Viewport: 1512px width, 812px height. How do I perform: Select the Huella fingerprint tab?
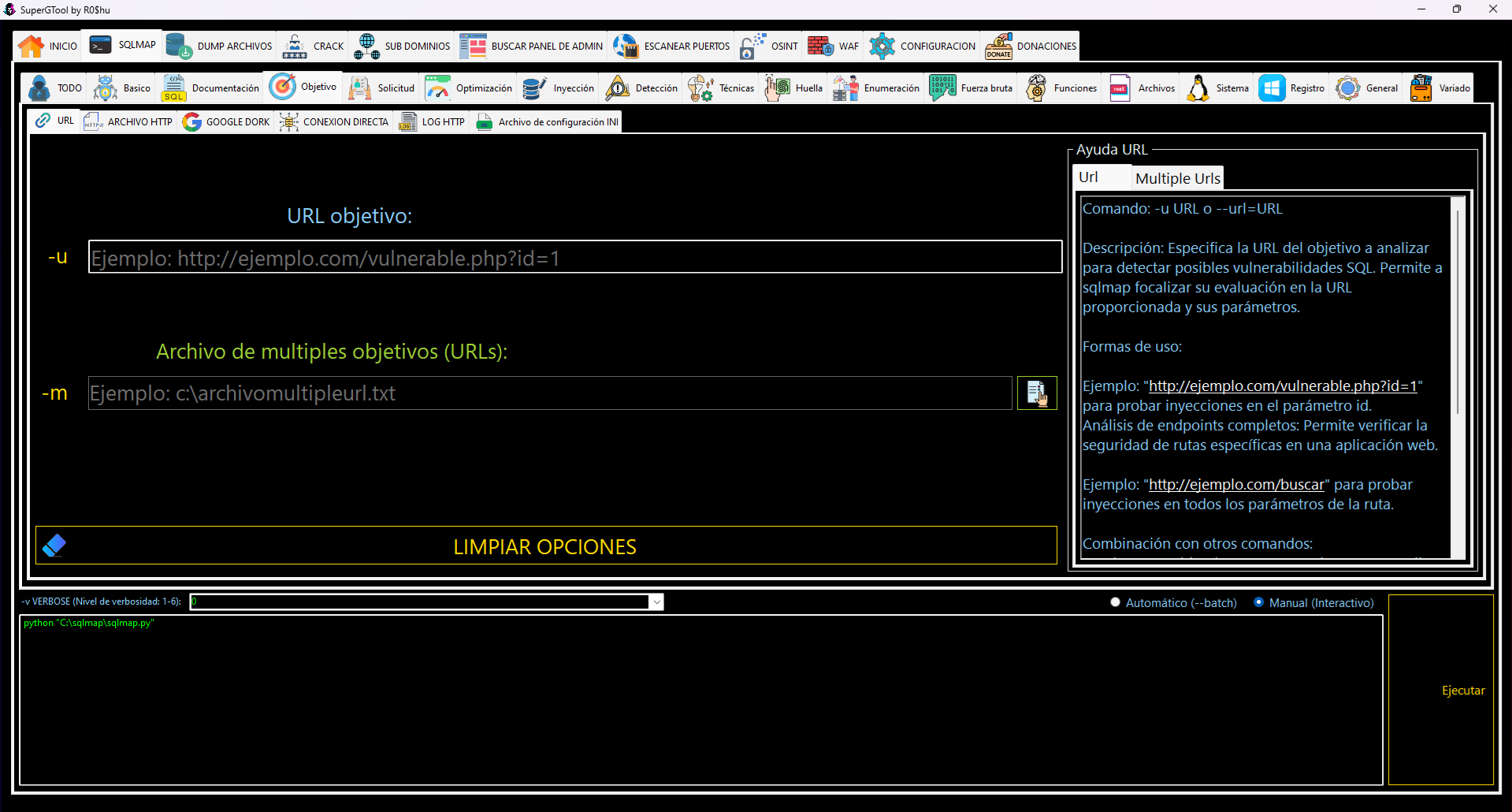[x=793, y=88]
